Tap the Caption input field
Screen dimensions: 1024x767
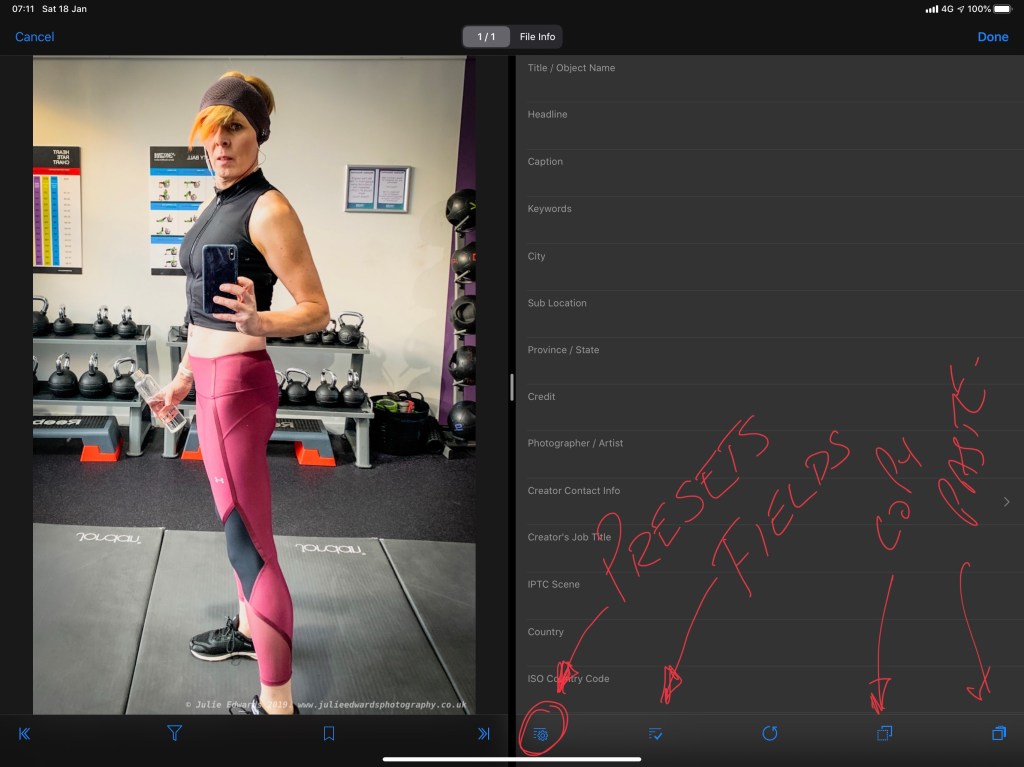click(770, 172)
